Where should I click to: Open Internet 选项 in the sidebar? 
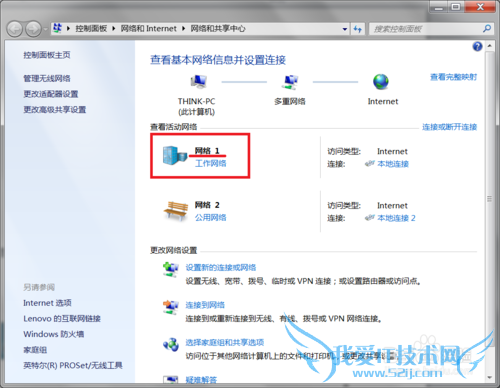(47, 303)
